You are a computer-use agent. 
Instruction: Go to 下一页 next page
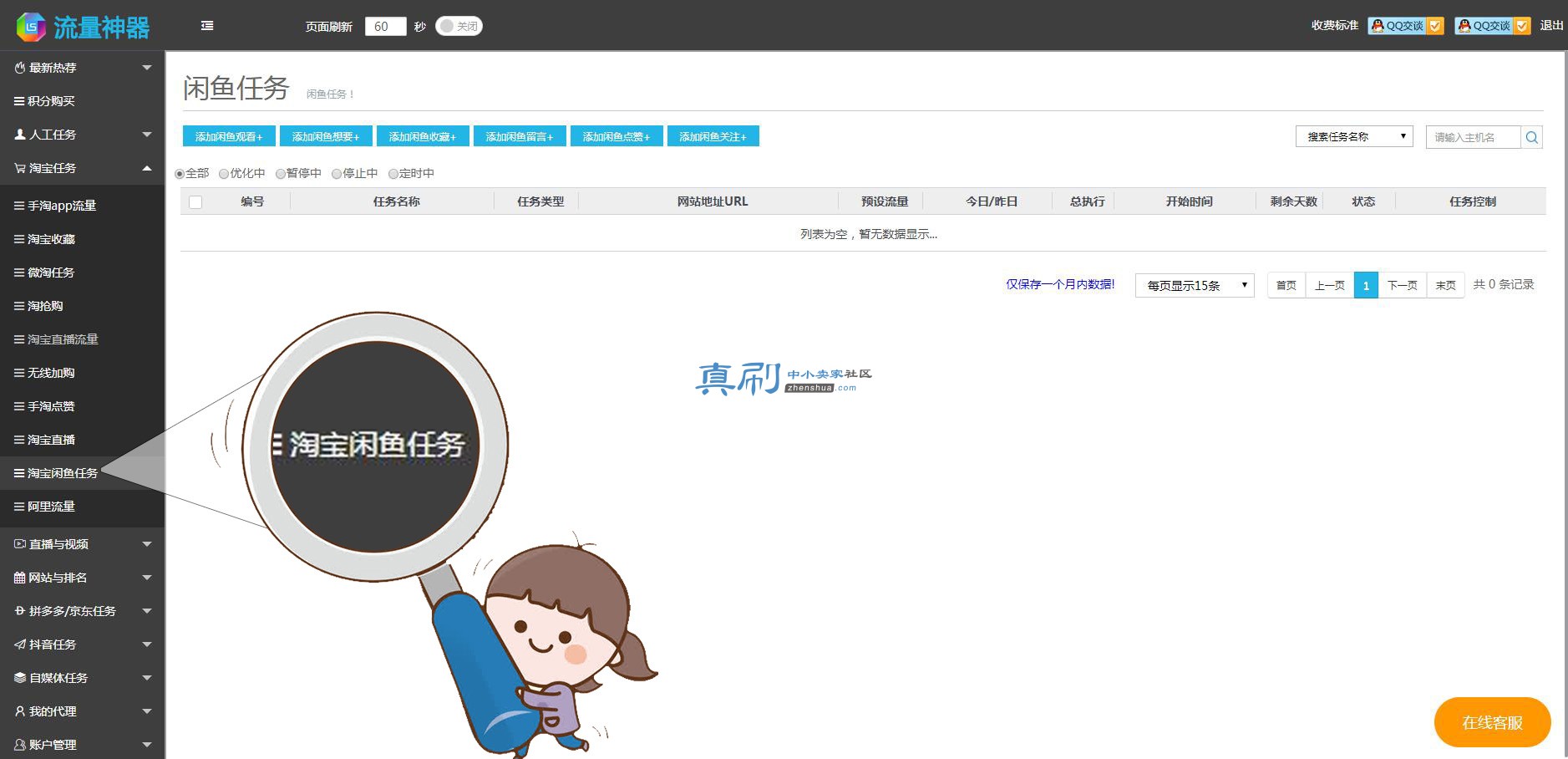pyautogui.click(x=1403, y=285)
